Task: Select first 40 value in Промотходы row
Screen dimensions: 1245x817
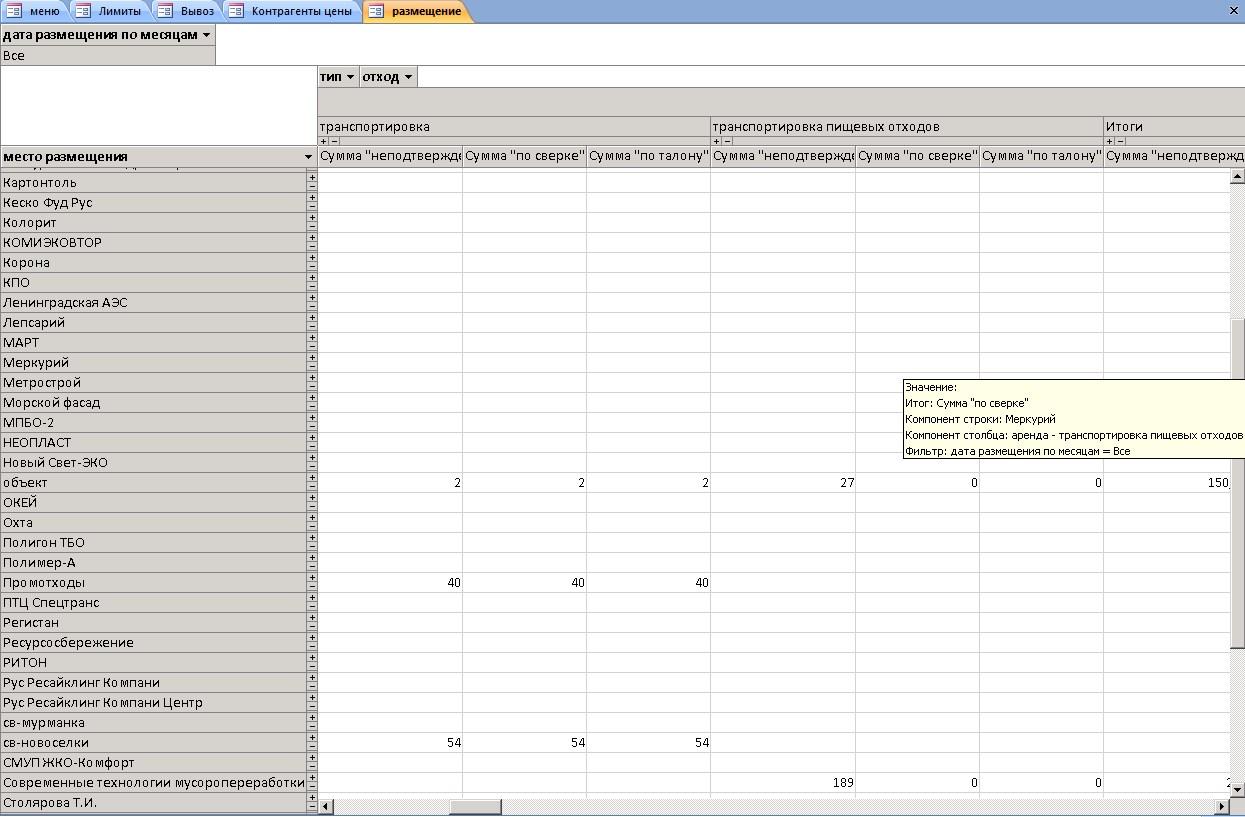Action: [x=390, y=583]
